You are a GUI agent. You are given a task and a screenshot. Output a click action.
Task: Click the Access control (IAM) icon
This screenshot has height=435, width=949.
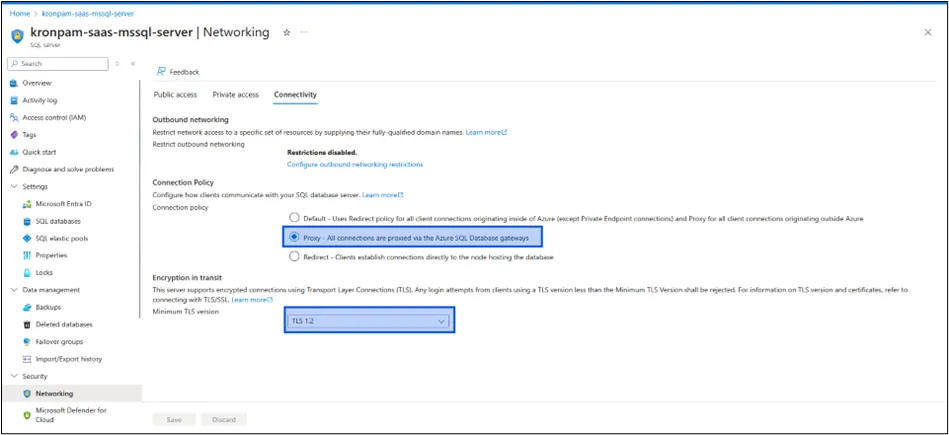14,117
